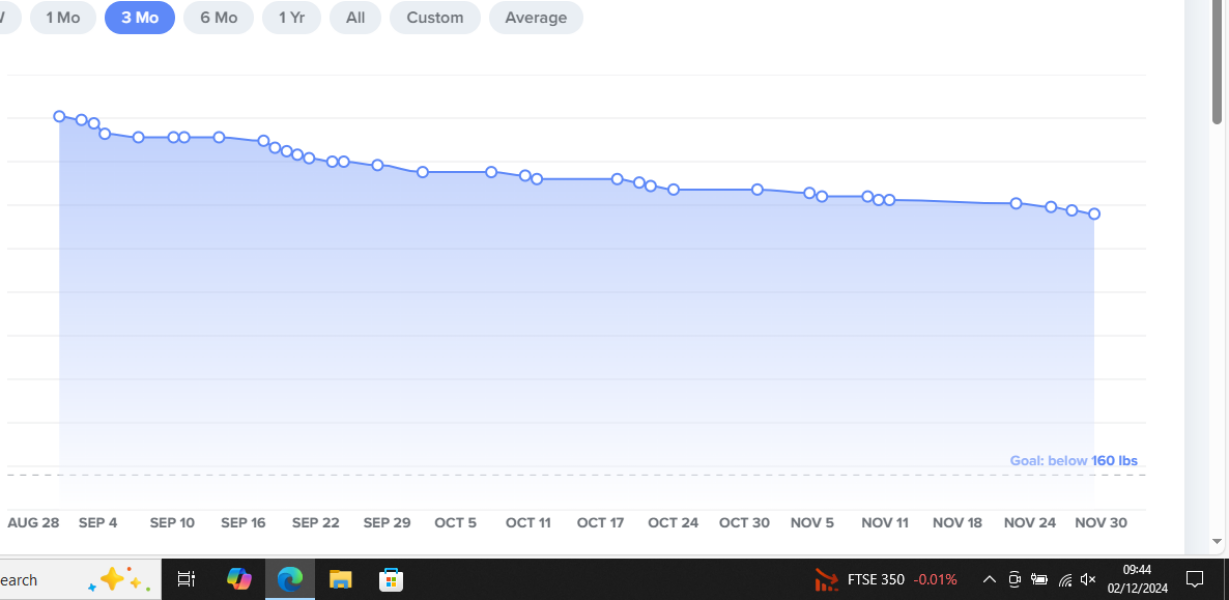The image size is (1229, 600).
Task: Select the 3 Mo time range
Action: 140,18
